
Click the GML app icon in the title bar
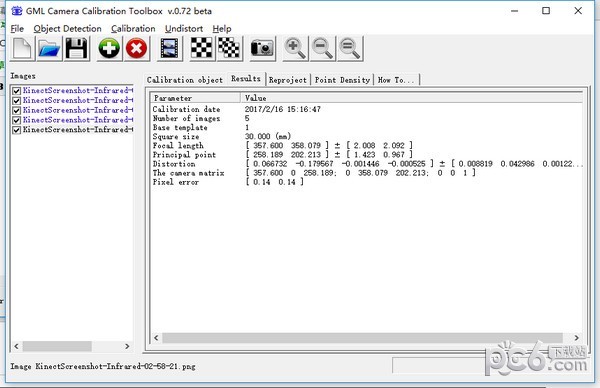point(16,11)
